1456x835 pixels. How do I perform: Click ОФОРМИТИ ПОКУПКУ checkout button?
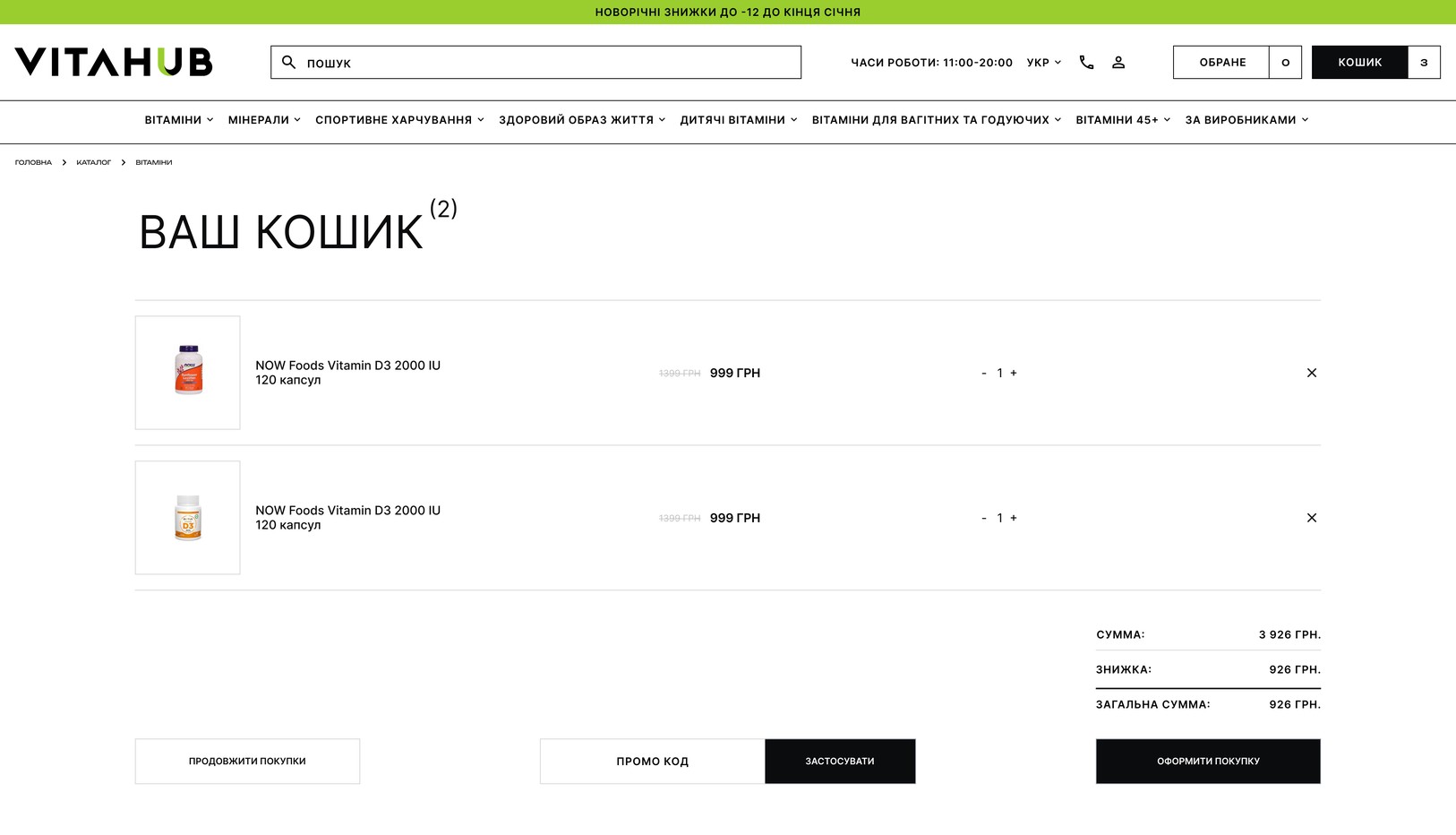pyautogui.click(x=1208, y=762)
